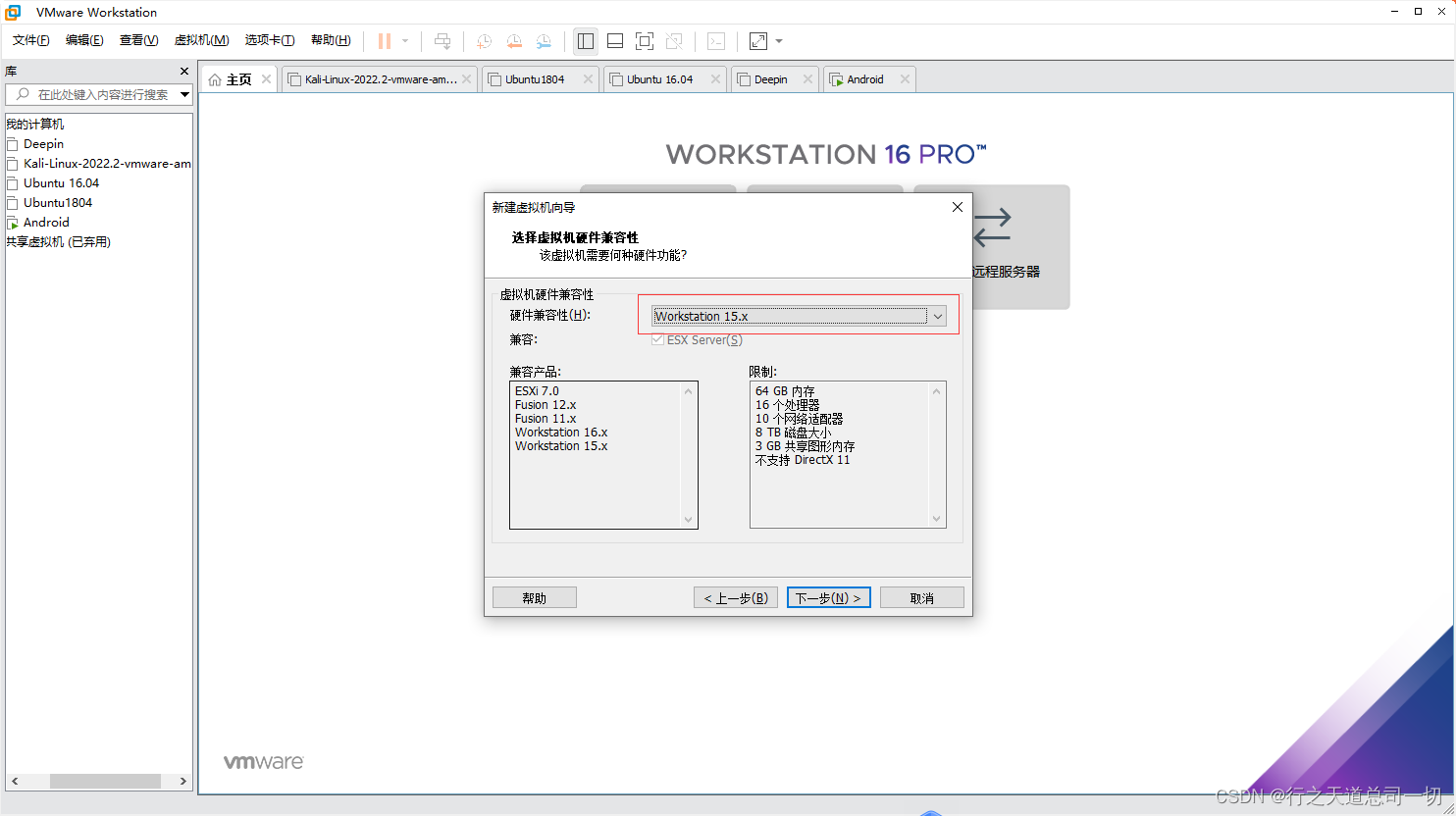Click 不支持 DirectX 11 in limits list

click(x=803, y=459)
